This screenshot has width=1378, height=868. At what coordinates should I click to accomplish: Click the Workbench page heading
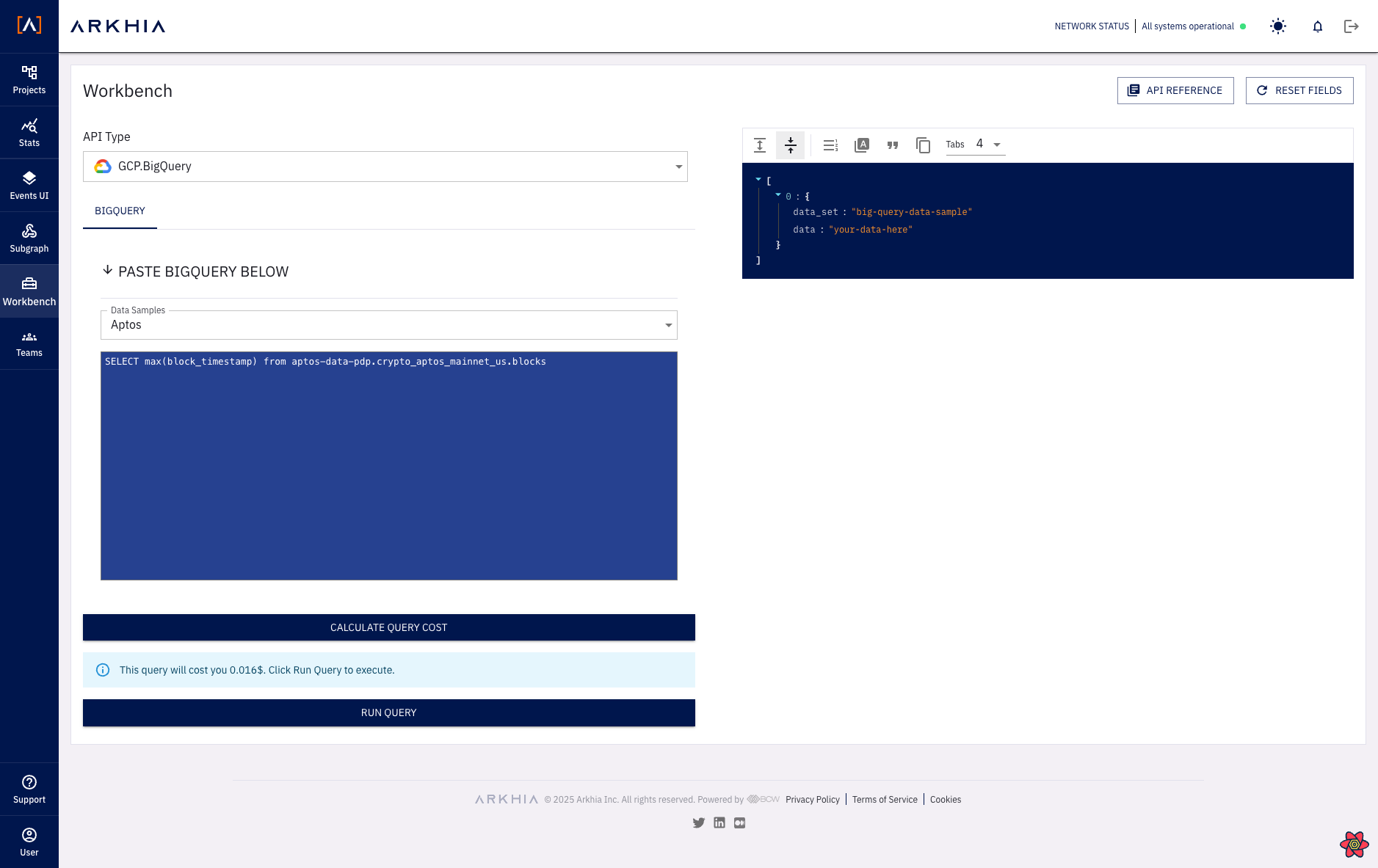pyautogui.click(x=128, y=91)
